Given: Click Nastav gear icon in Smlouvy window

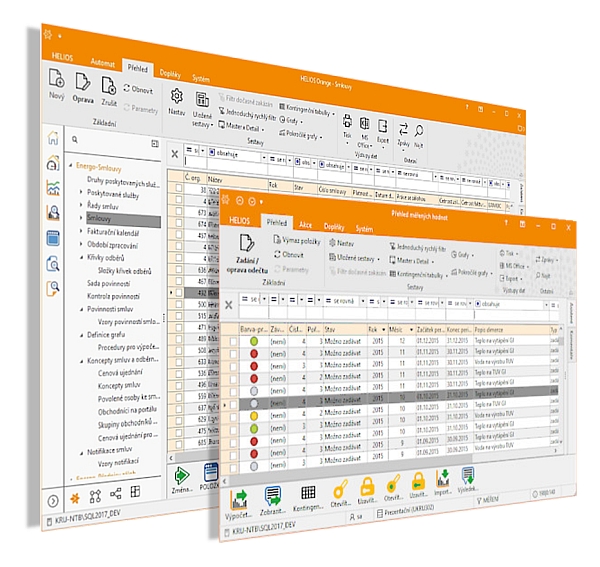Looking at the screenshot, I should 177,96.
